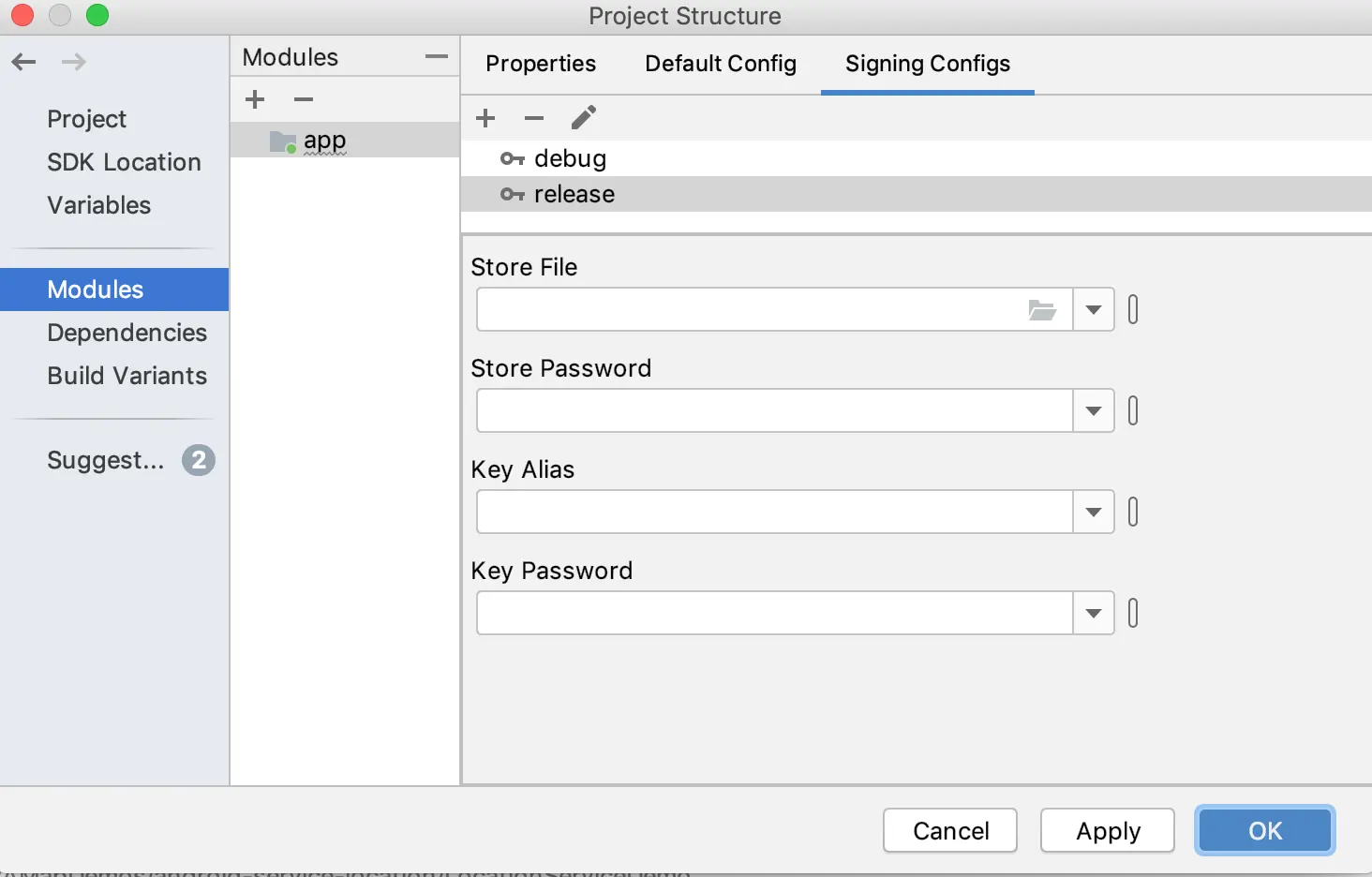Collapse the Modules panel
The height and width of the screenshot is (877, 1372).
(436, 57)
